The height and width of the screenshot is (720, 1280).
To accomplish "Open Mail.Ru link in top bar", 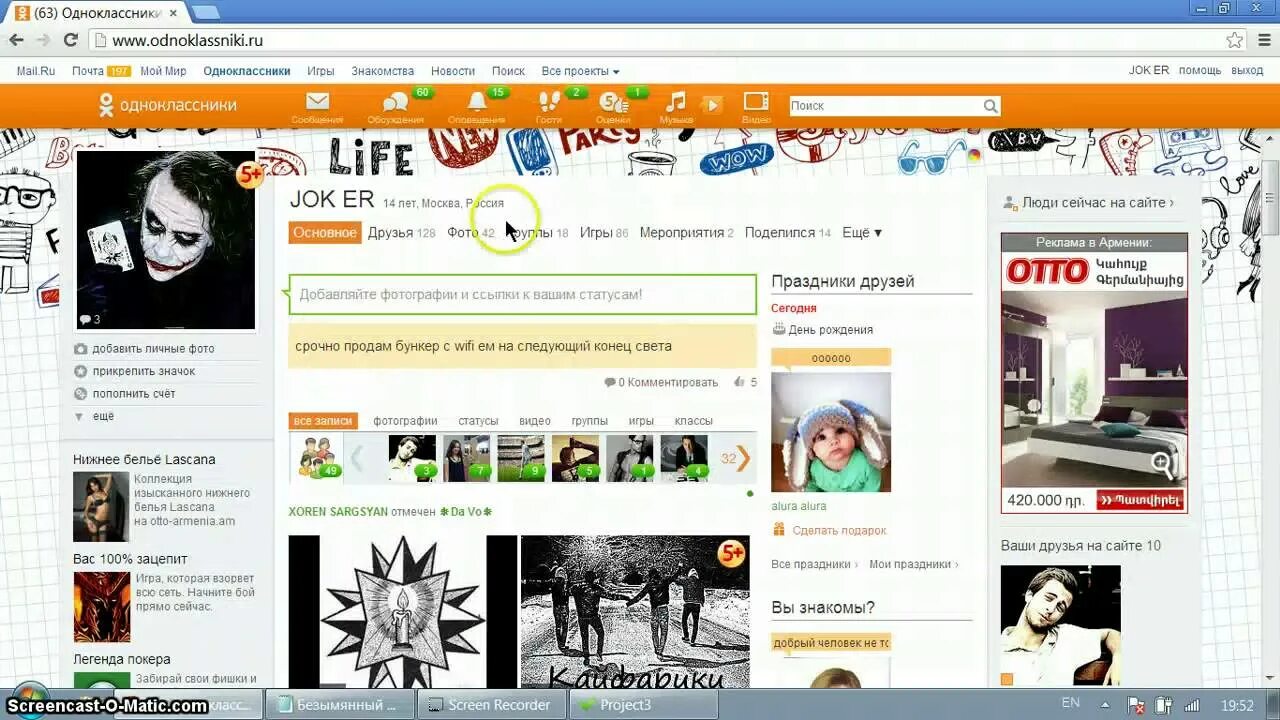I will (x=36, y=71).
